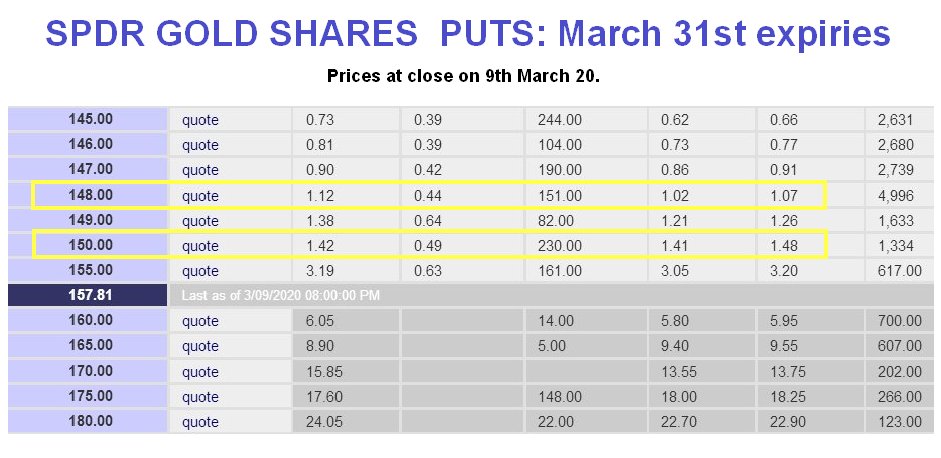Viewport: 941px width, 458px height.
Task: Open the quote link for strike 150.00
Action: point(200,246)
